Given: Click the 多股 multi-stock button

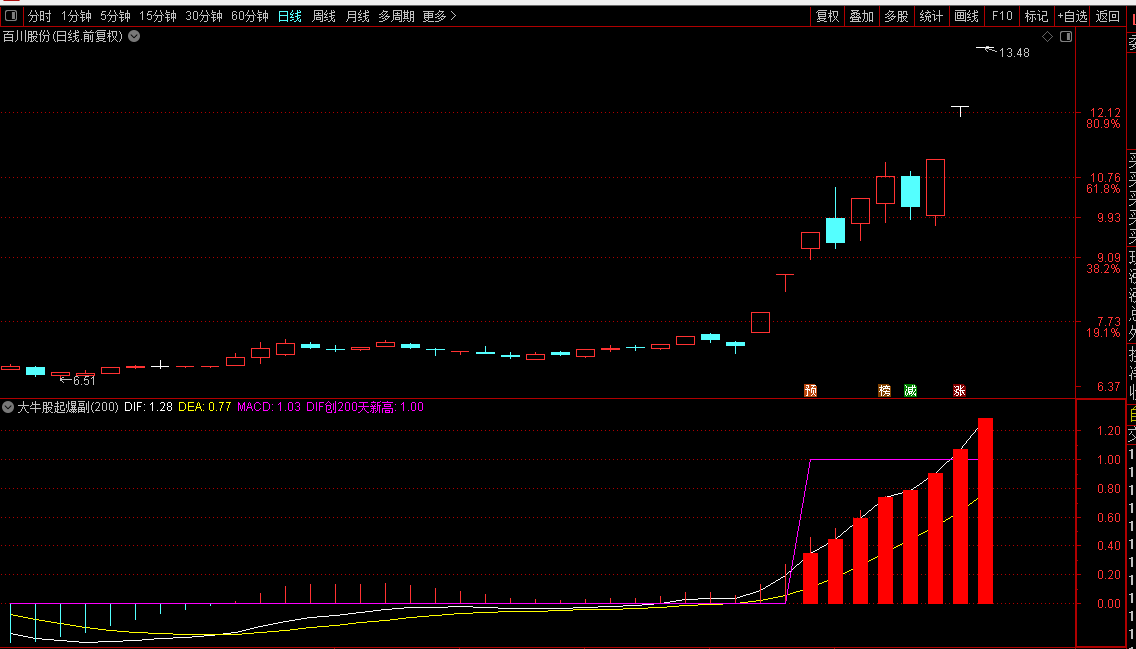Looking at the screenshot, I should 897,16.
